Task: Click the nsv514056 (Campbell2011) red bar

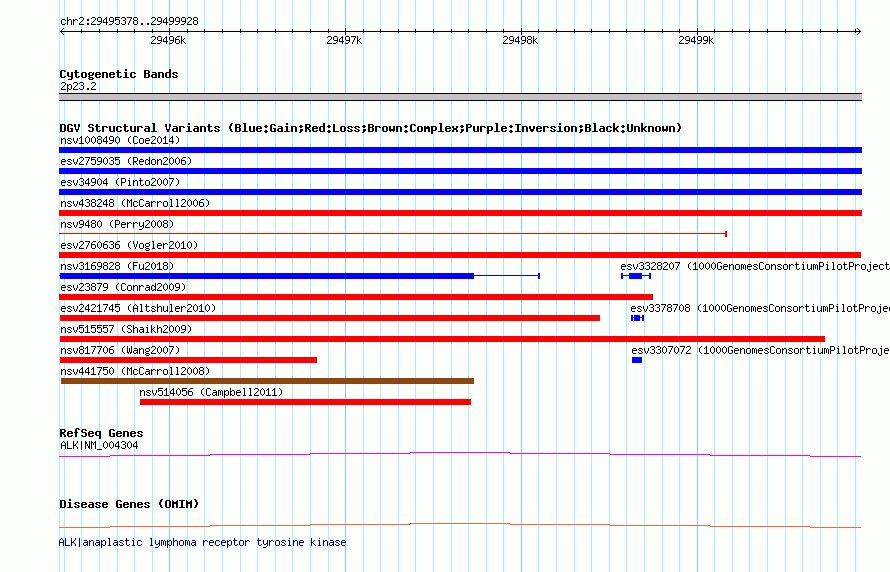Action: pyautogui.click(x=305, y=402)
